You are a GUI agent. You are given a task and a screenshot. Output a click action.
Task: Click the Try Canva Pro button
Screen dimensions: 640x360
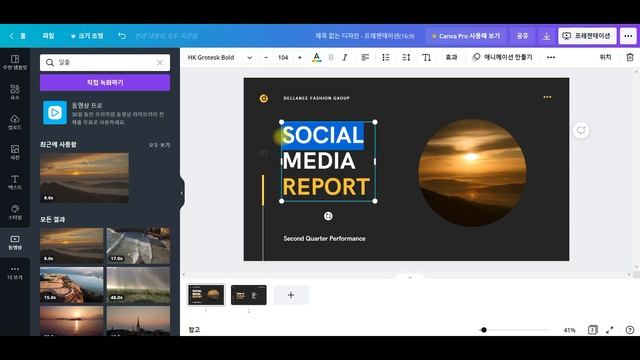[x=466, y=36]
